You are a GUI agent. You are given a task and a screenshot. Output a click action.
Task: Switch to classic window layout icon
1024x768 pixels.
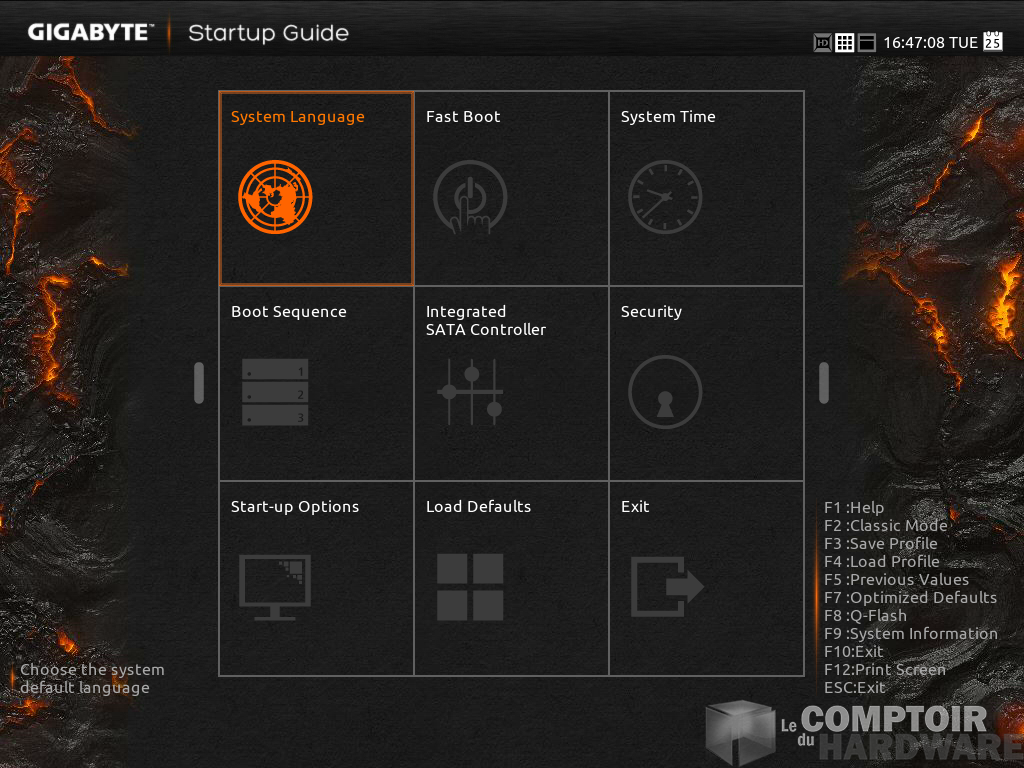[x=867, y=43]
